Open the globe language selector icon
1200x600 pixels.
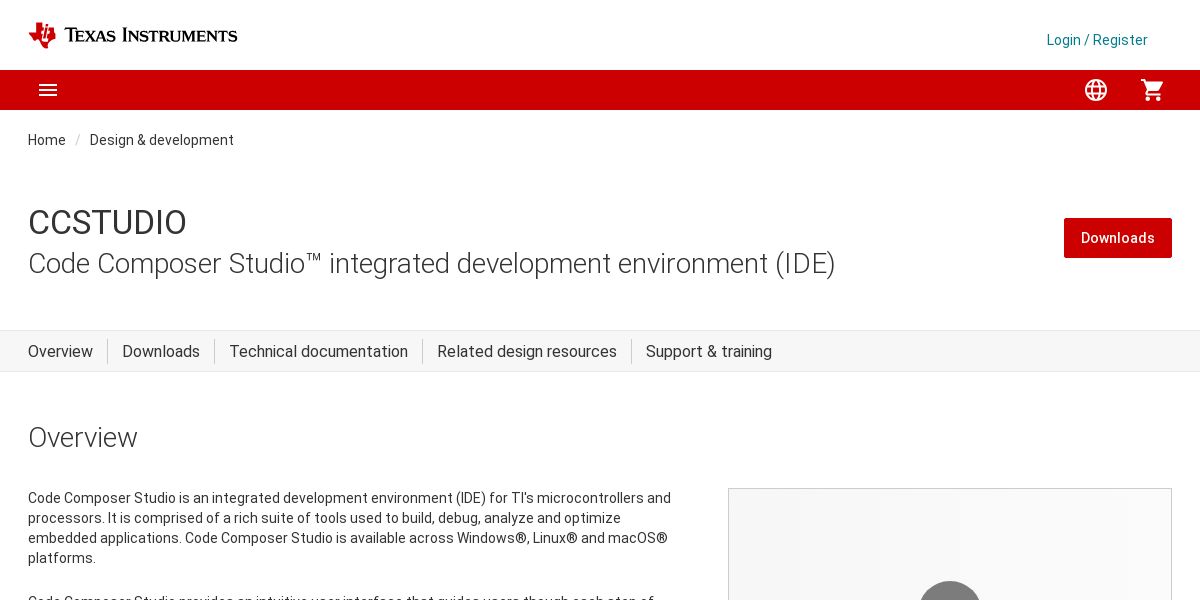click(1096, 90)
